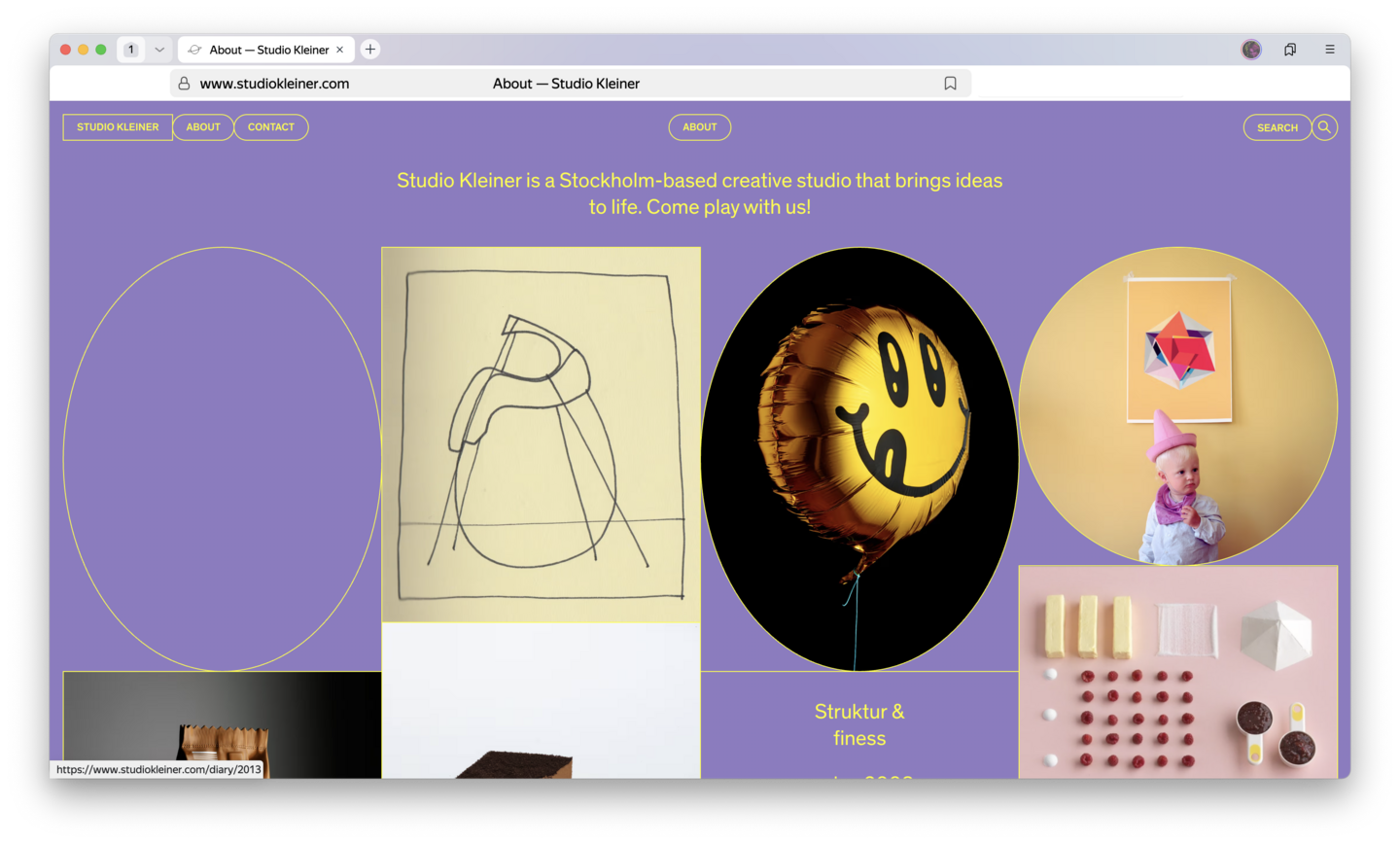Click the magnifying glass search icon
The height and width of the screenshot is (844, 1400).
(x=1324, y=127)
